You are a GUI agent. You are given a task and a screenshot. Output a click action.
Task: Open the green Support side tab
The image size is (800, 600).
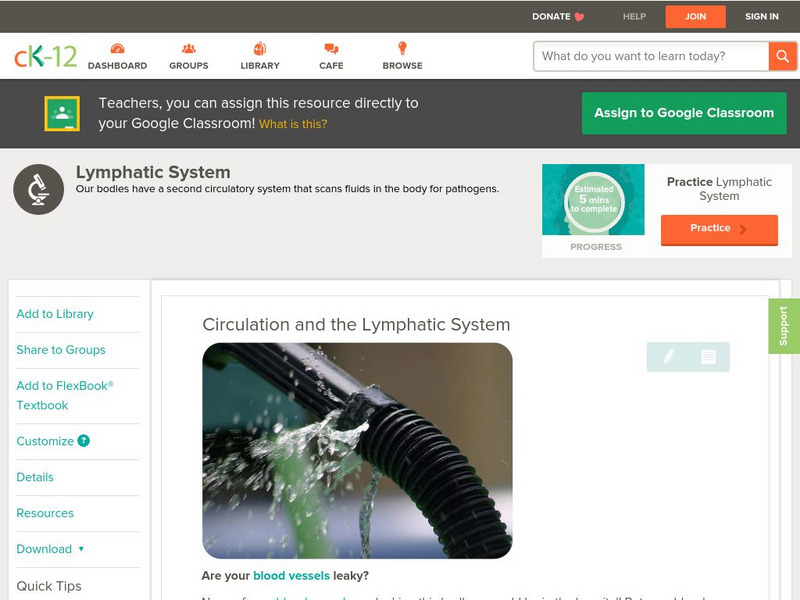tap(784, 326)
